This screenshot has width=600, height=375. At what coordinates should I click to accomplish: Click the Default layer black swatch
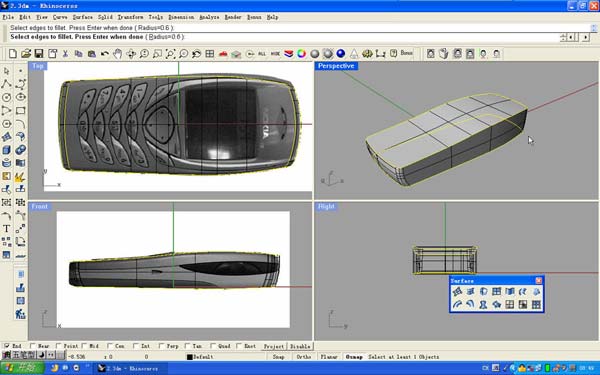(189, 357)
